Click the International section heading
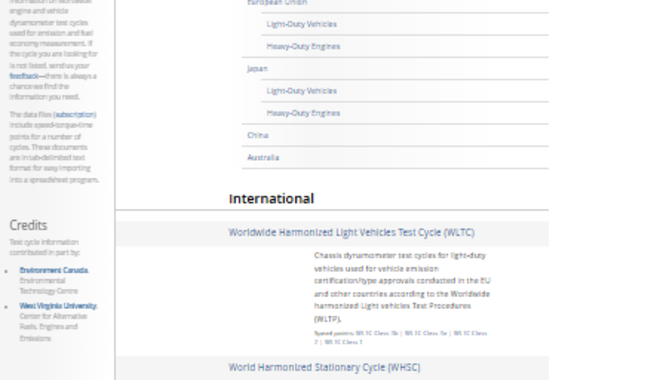The image size is (660, 380). (271, 199)
